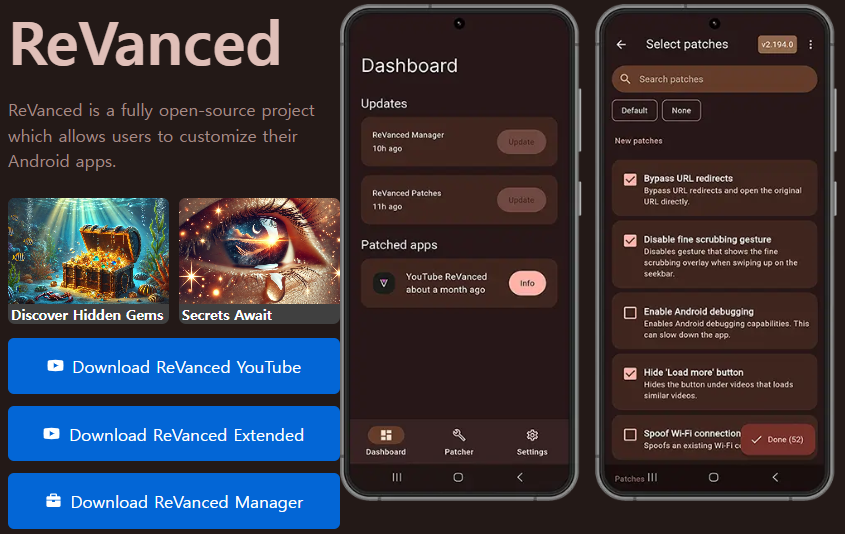Click the ReVanced title heading

click(x=146, y=44)
